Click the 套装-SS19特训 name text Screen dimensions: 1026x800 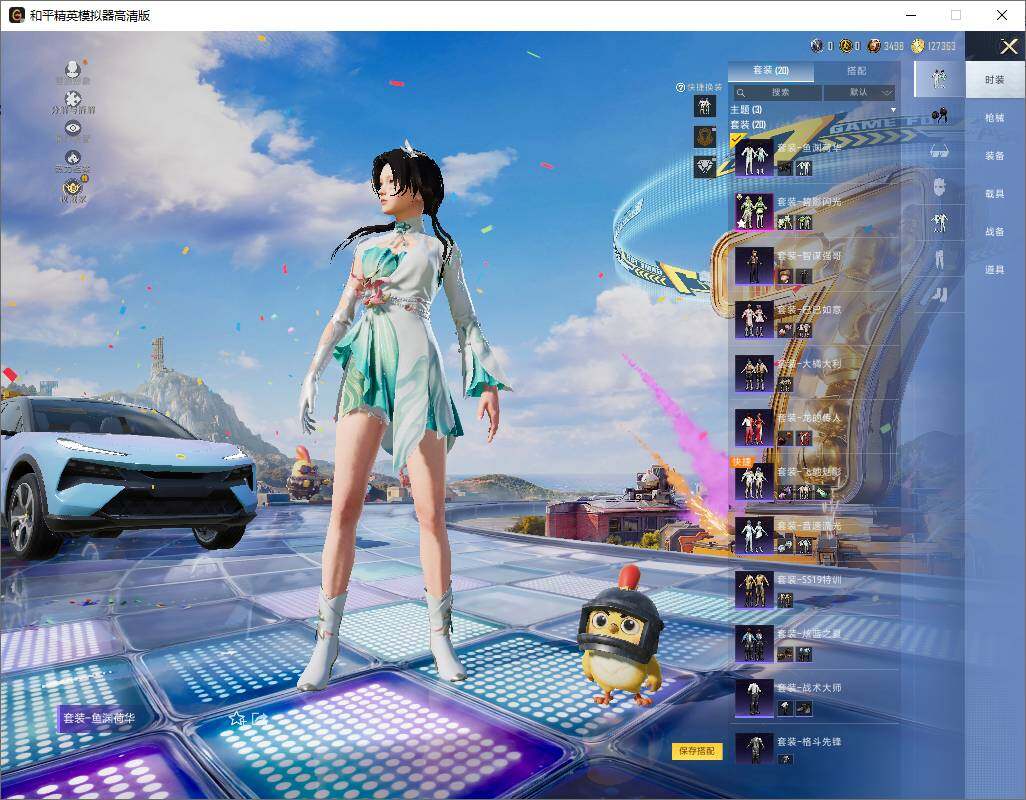(x=809, y=580)
